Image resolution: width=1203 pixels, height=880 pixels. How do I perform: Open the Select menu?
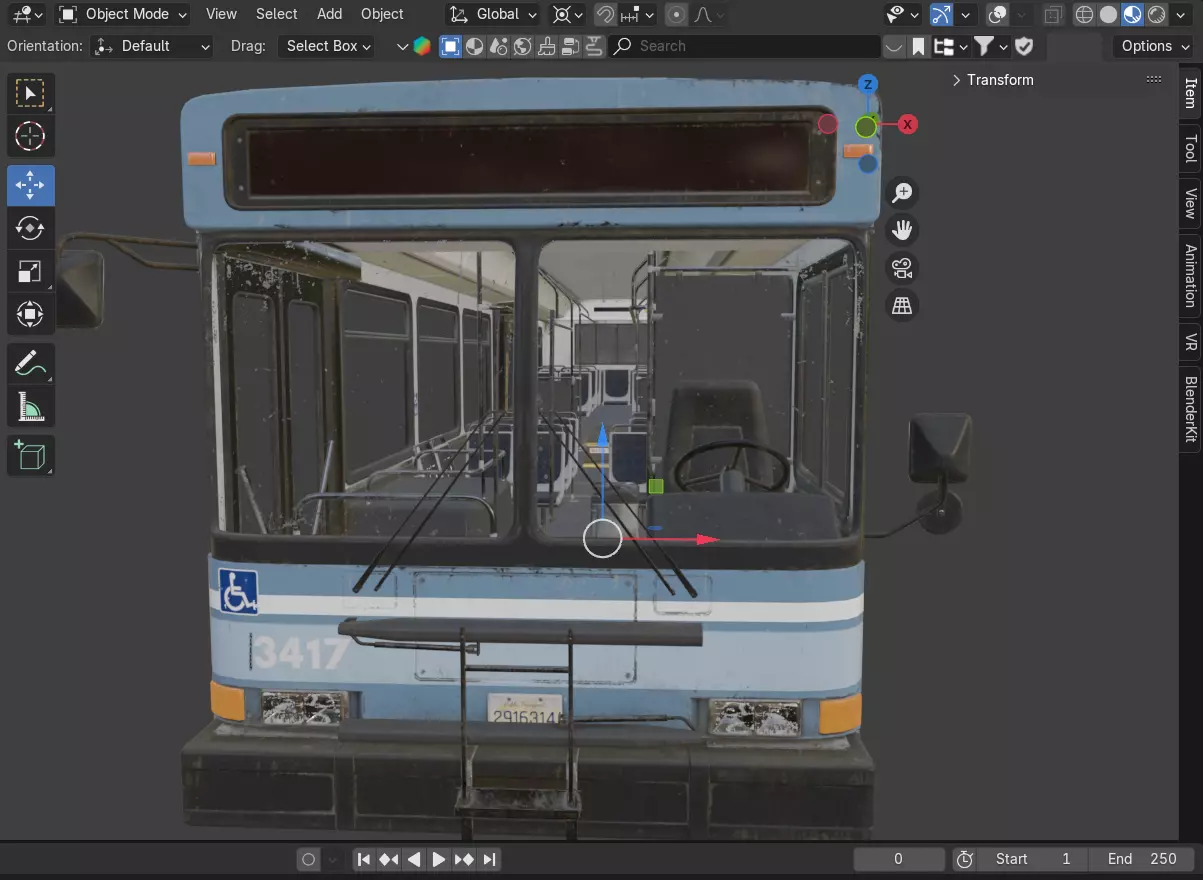[276, 15]
